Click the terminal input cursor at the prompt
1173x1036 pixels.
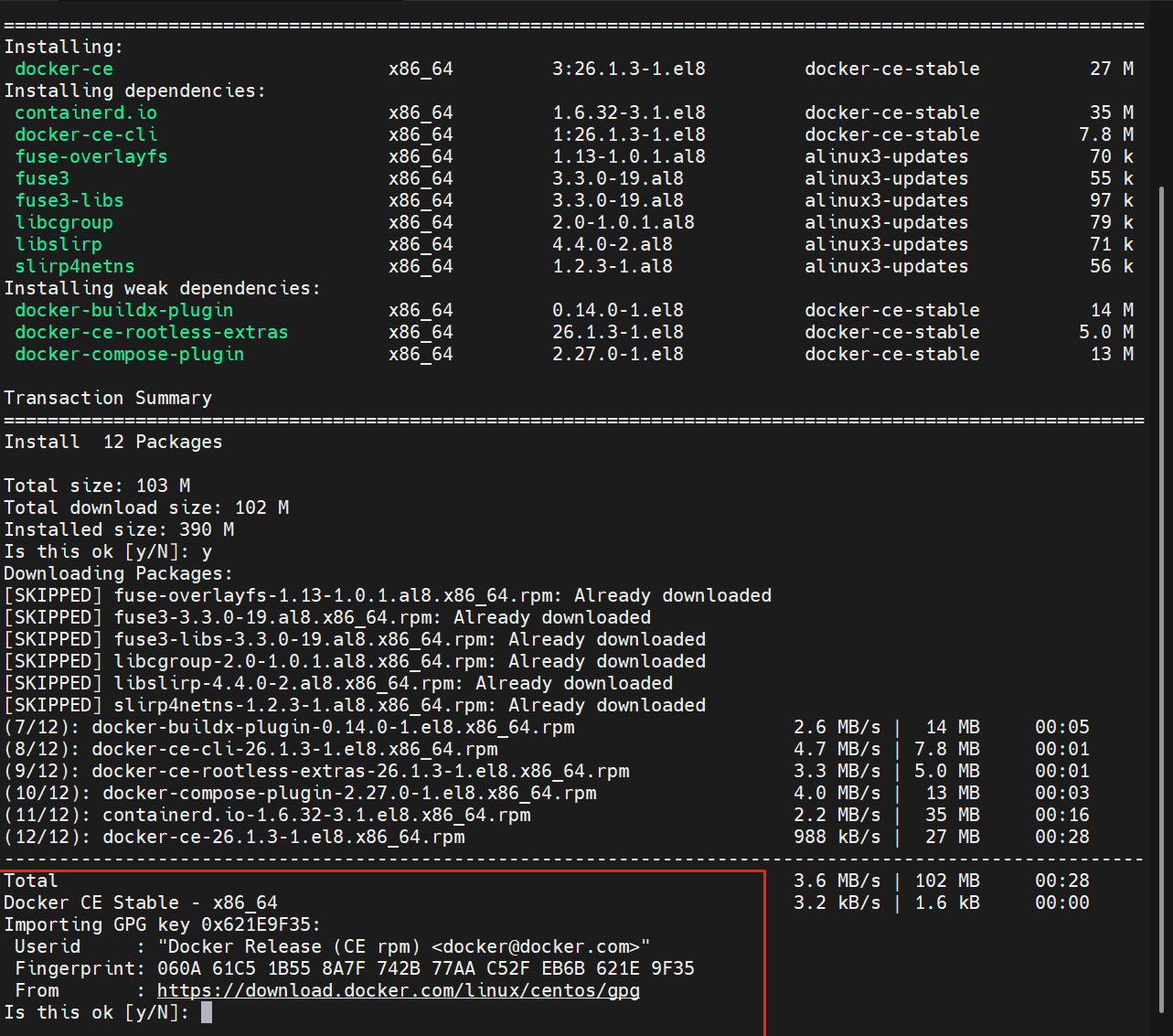point(208,1011)
